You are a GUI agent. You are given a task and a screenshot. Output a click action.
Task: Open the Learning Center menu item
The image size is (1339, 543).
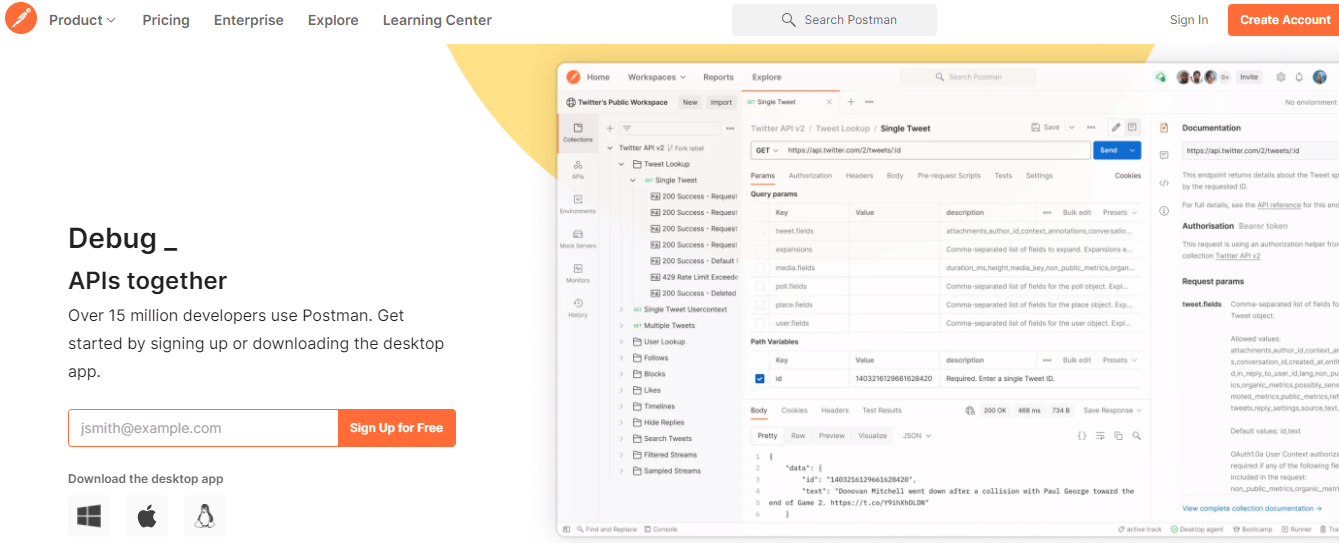tap(437, 20)
